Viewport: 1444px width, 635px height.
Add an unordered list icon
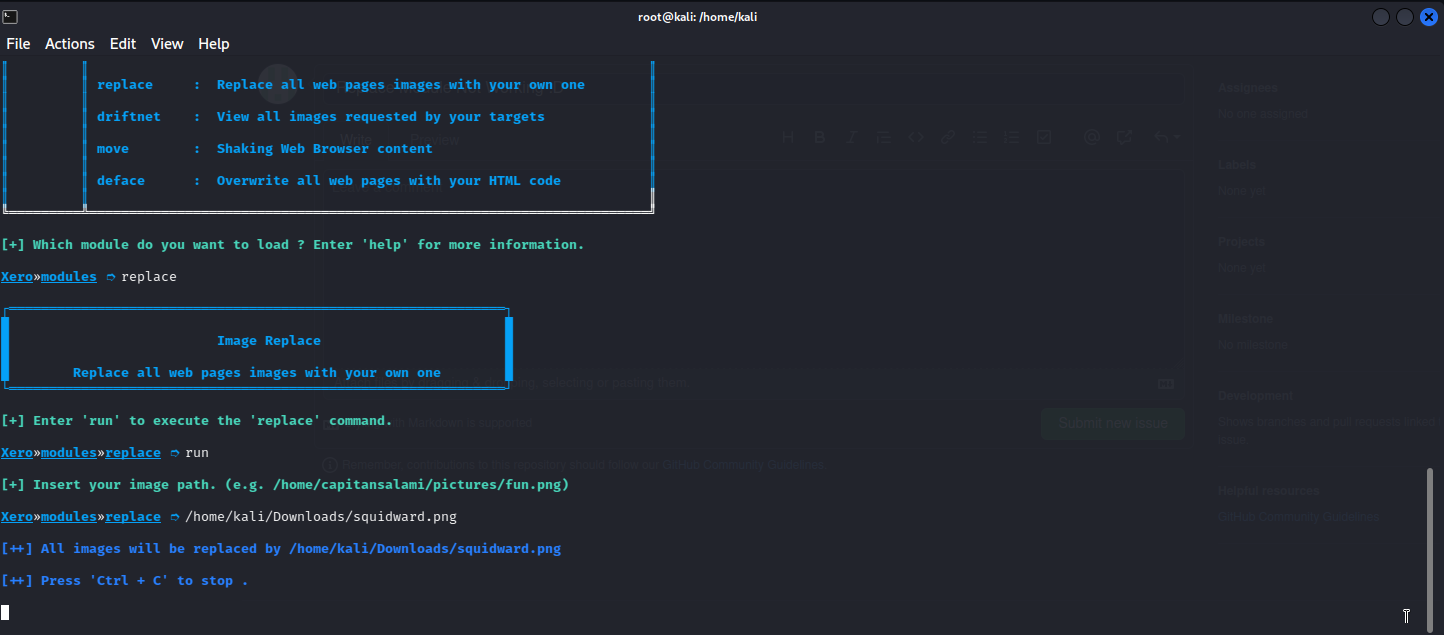pos(980,136)
